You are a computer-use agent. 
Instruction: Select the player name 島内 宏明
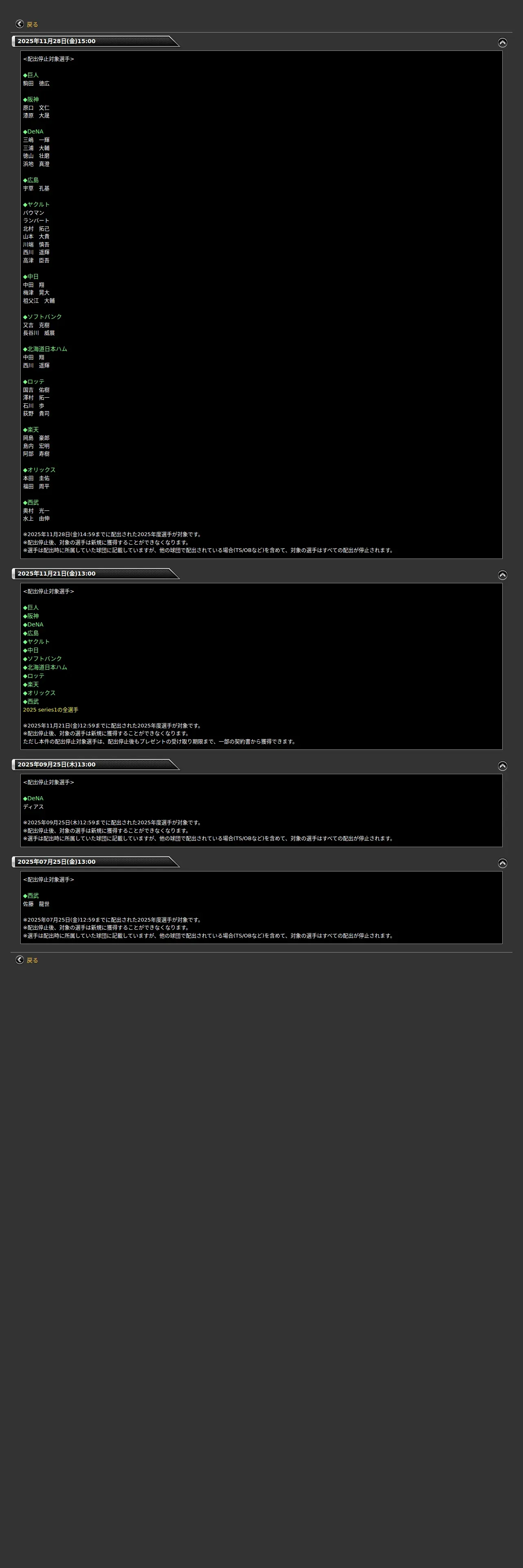(37, 446)
